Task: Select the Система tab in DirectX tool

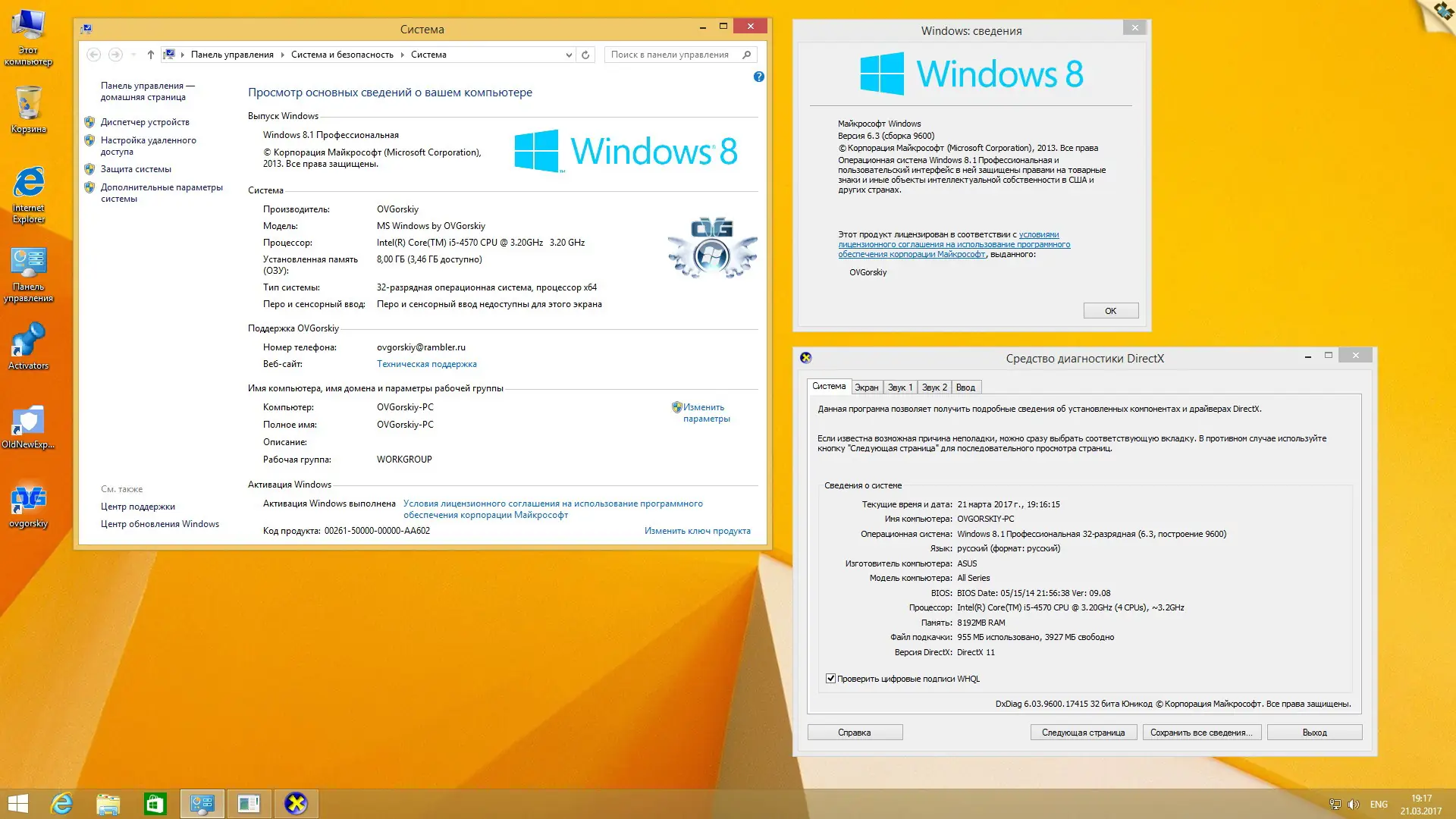Action: [x=828, y=386]
